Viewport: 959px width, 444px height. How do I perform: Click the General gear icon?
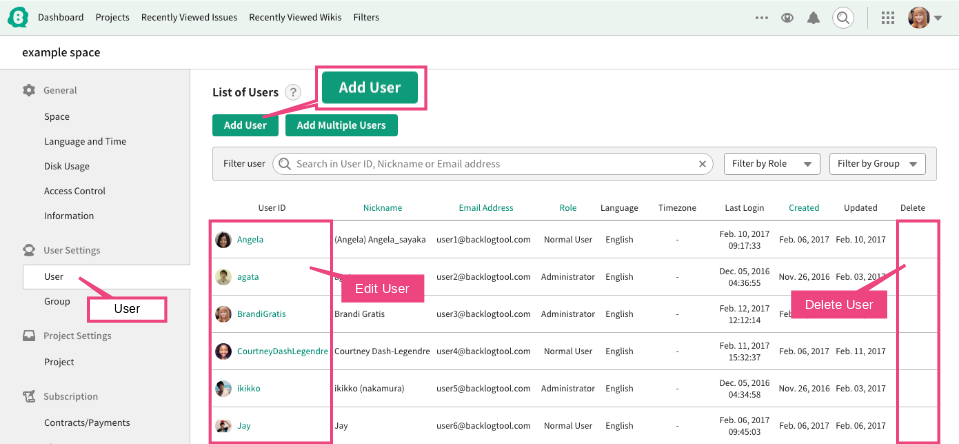(x=29, y=91)
